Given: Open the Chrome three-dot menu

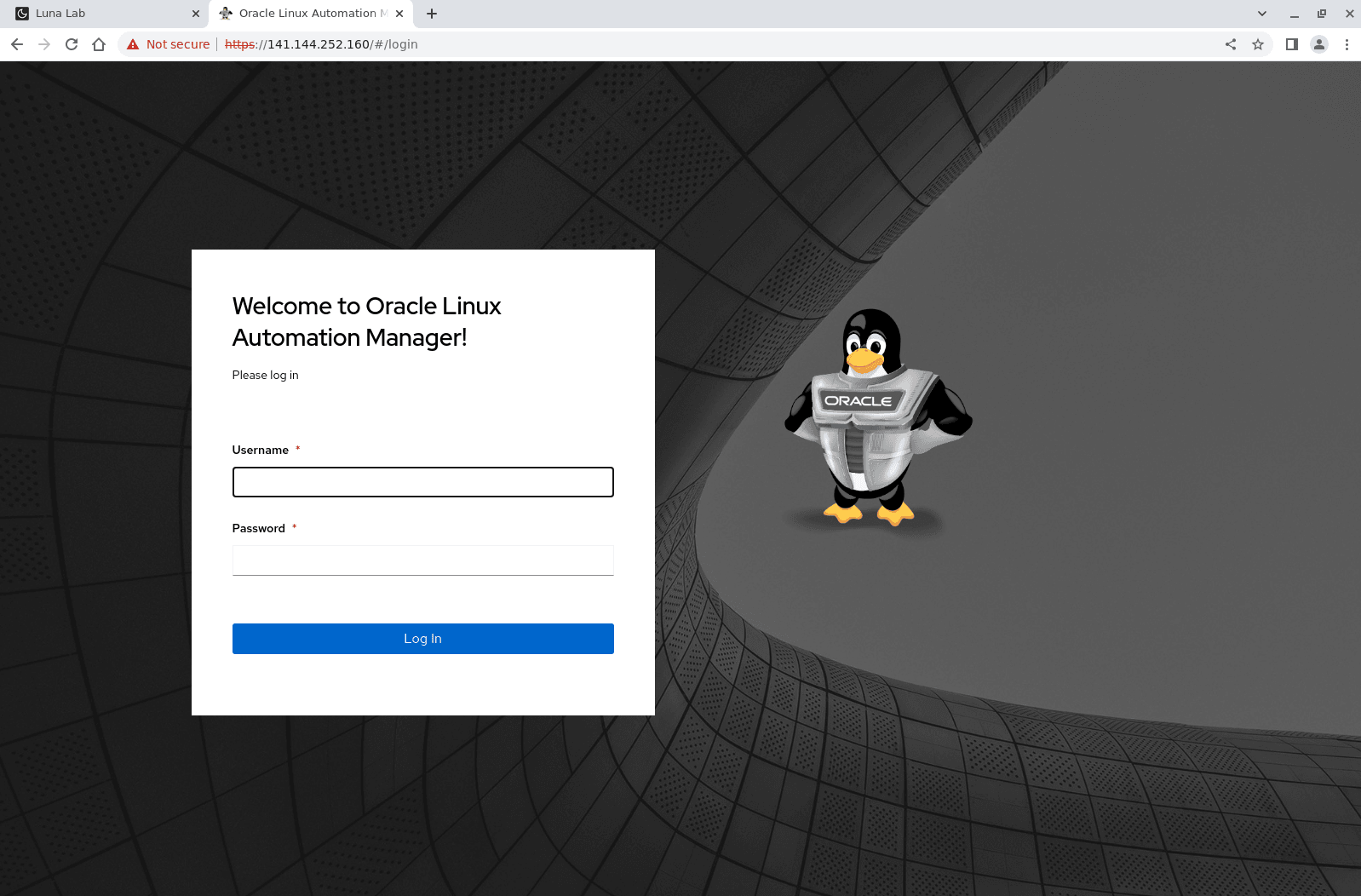Looking at the screenshot, I should 1347,44.
